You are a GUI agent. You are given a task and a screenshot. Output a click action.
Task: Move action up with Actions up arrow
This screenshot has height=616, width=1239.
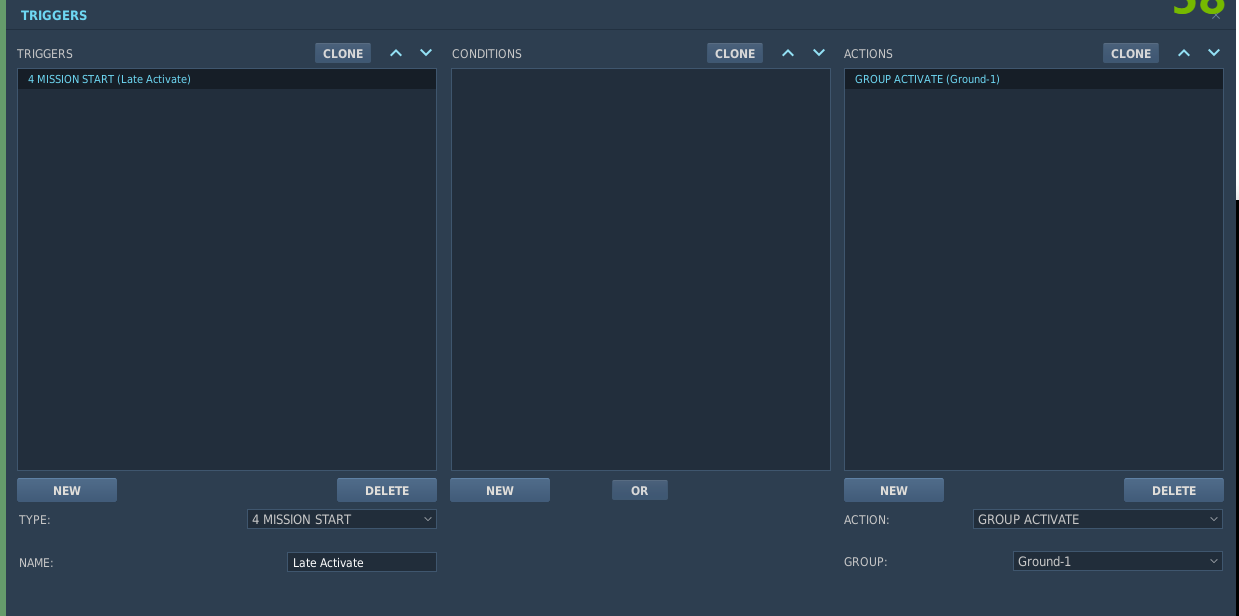coord(1184,53)
